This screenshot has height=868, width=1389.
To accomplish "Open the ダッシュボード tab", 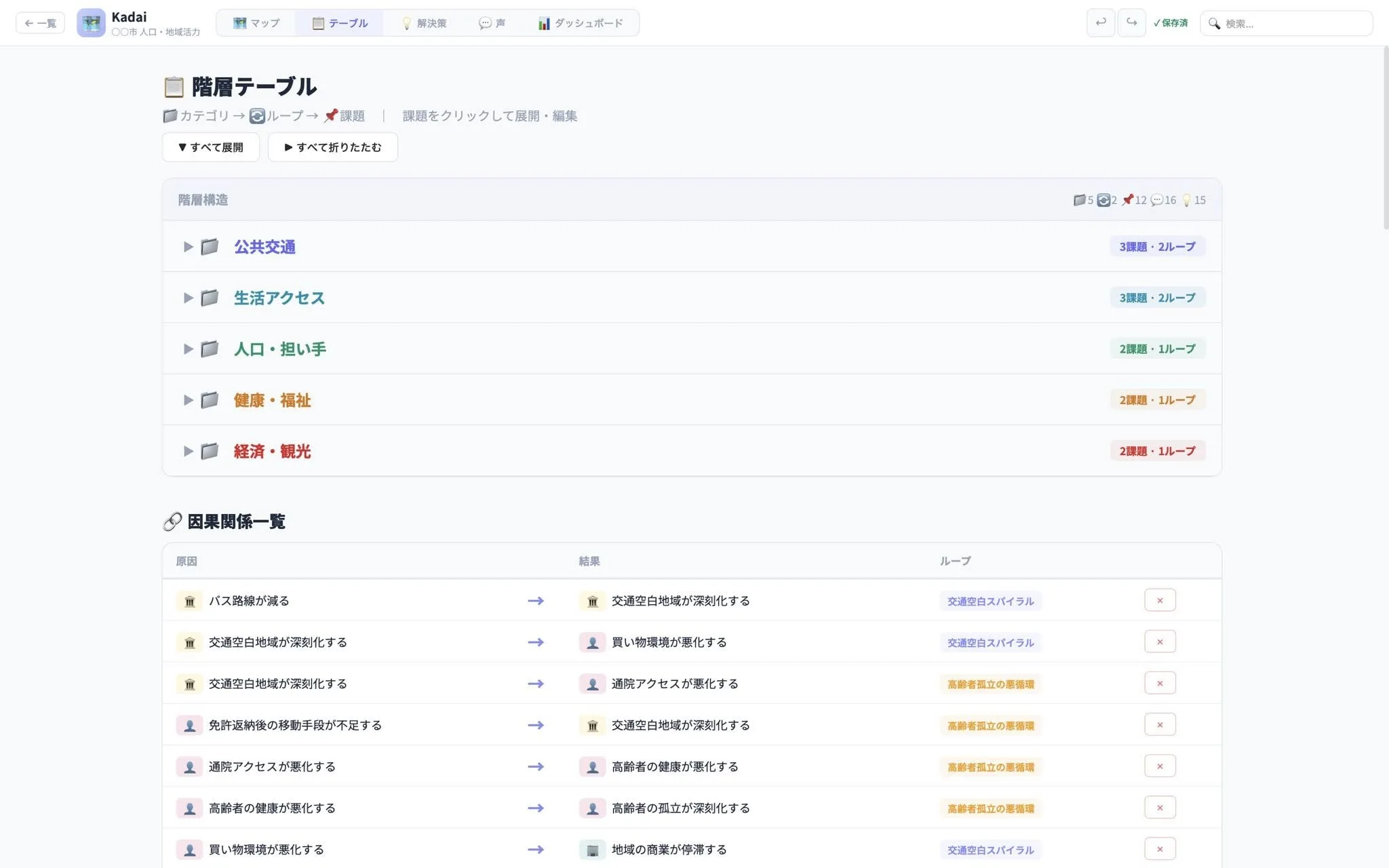I will coord(580,23).
